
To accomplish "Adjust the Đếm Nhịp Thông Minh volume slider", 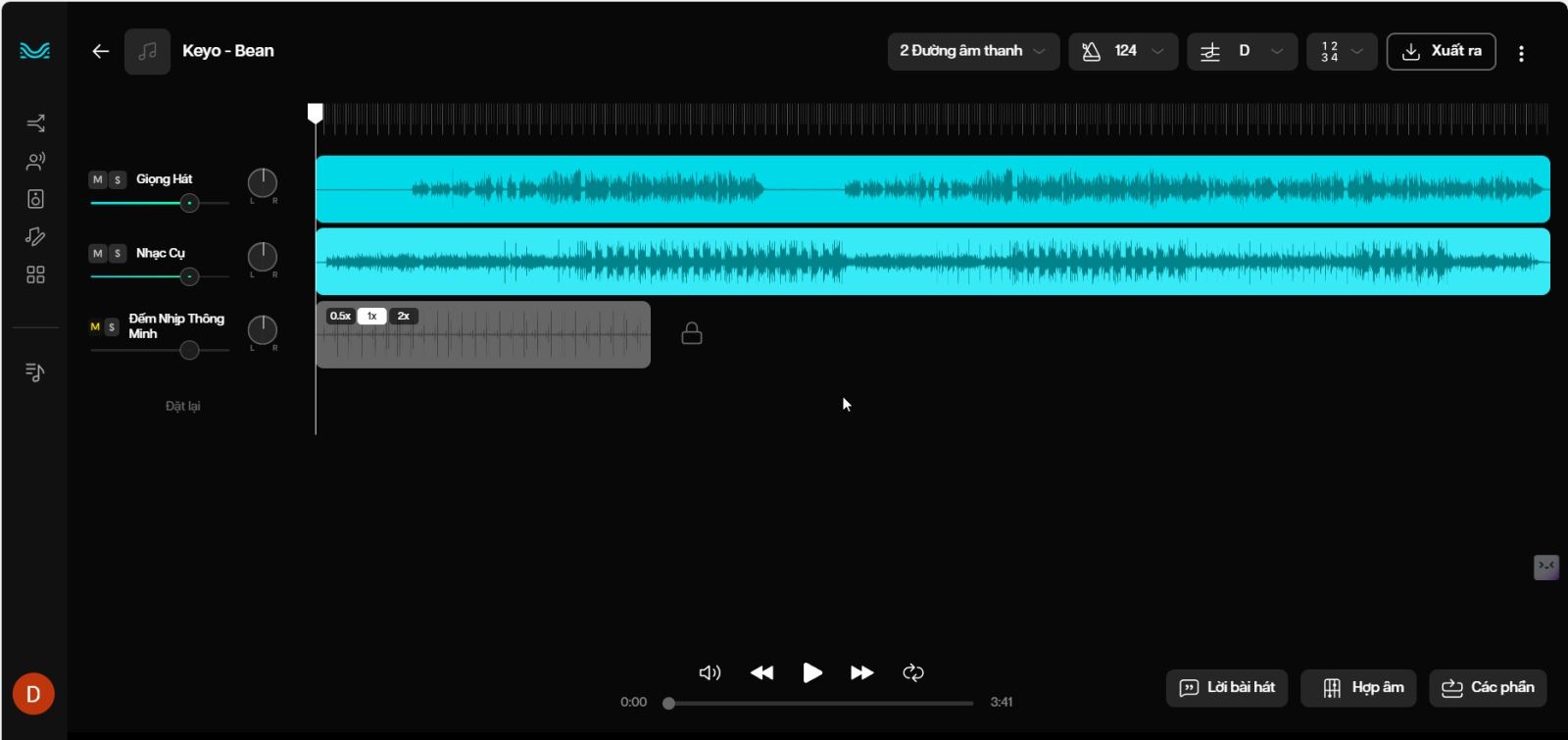I will click(160, 350).
